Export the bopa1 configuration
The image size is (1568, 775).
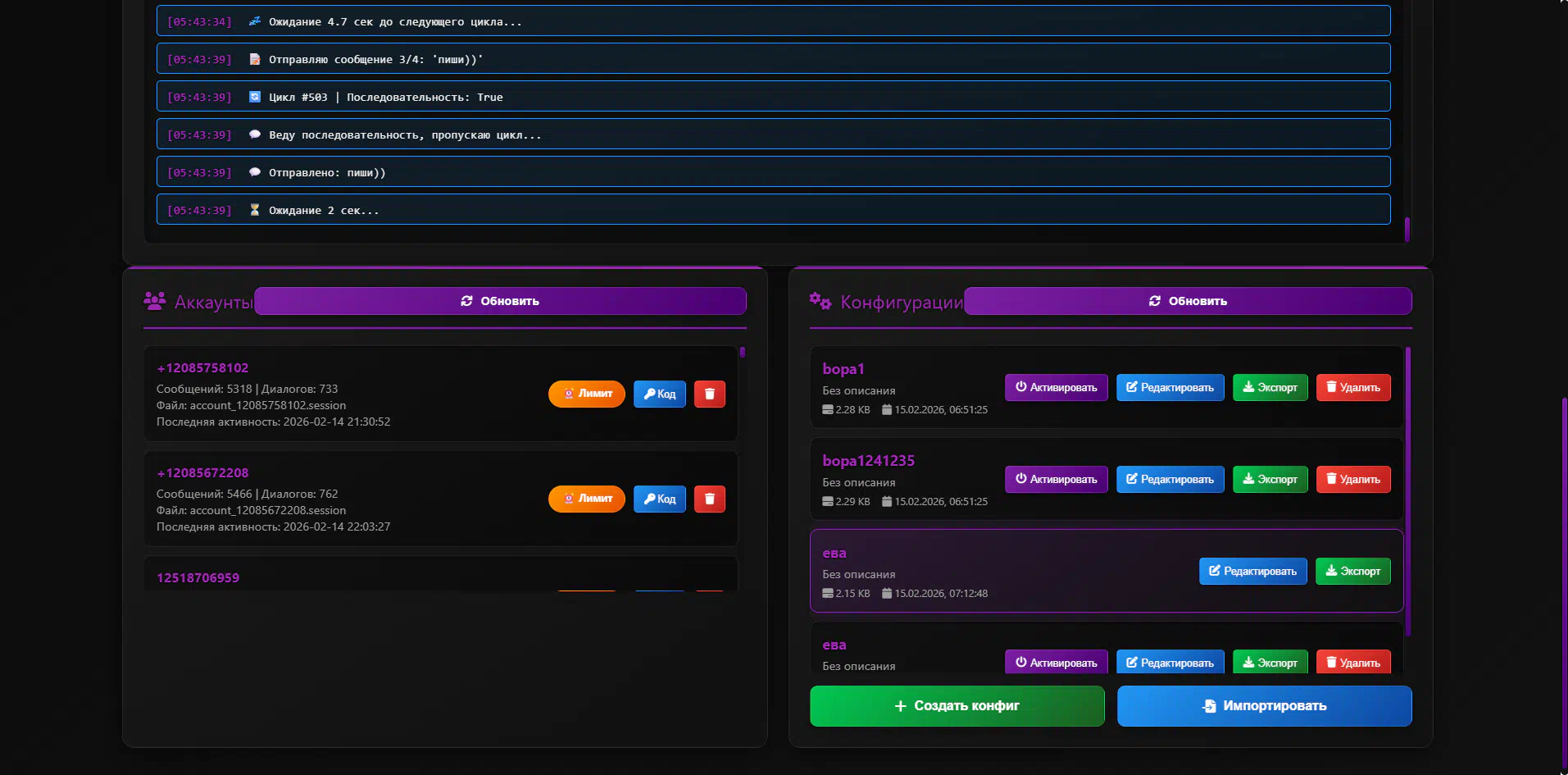pos(1270,388)
